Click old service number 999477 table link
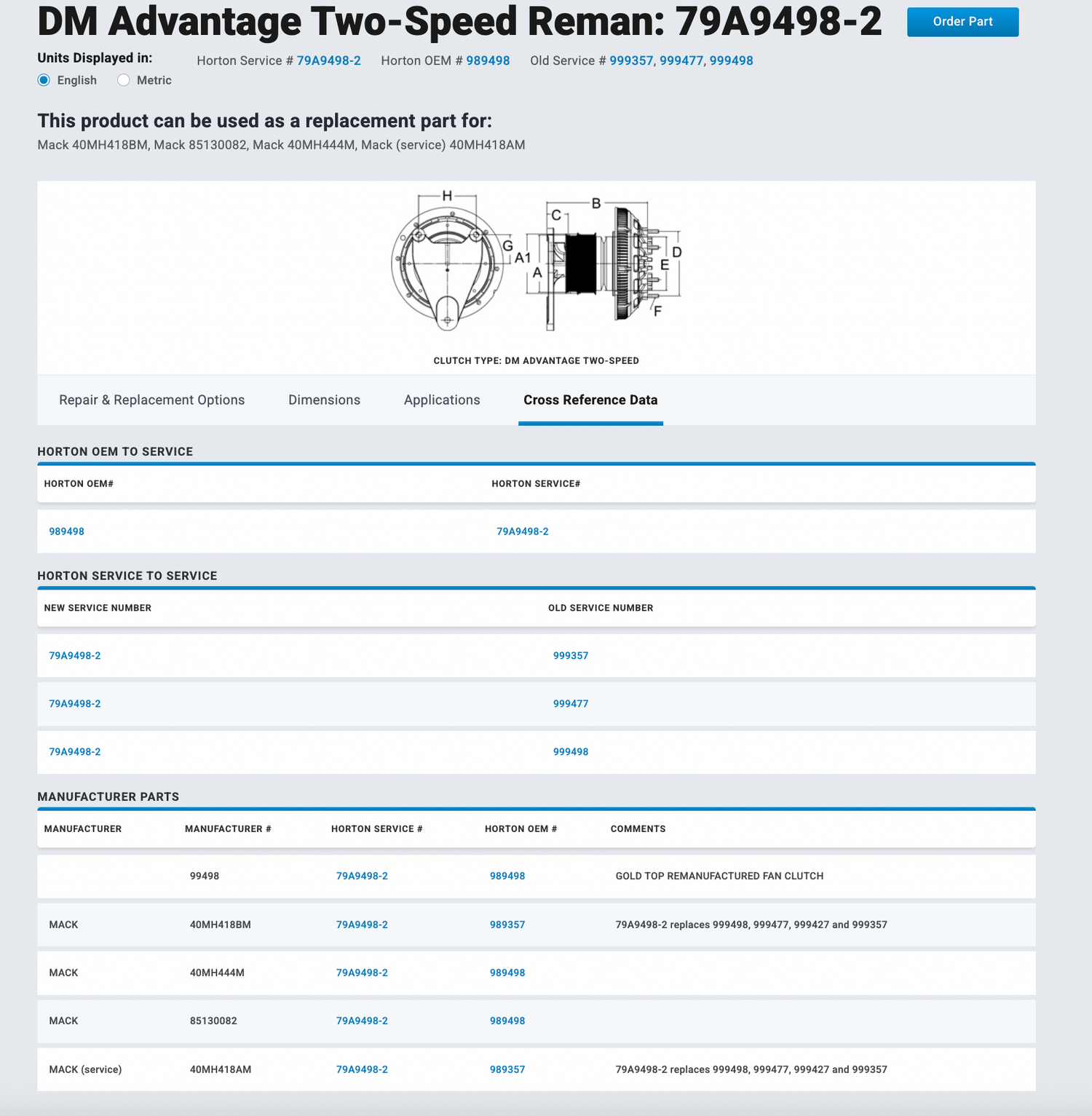Screen dimensions: 1092x1116 (571, 704)
